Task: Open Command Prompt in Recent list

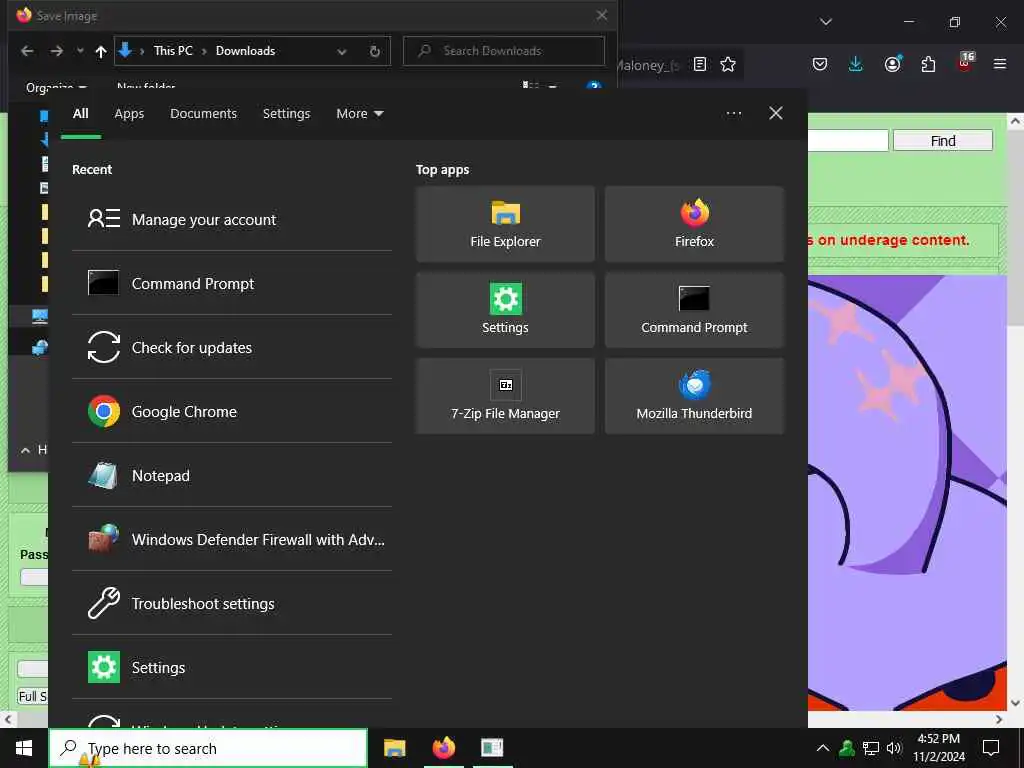Action: click(x=232, y=283)
